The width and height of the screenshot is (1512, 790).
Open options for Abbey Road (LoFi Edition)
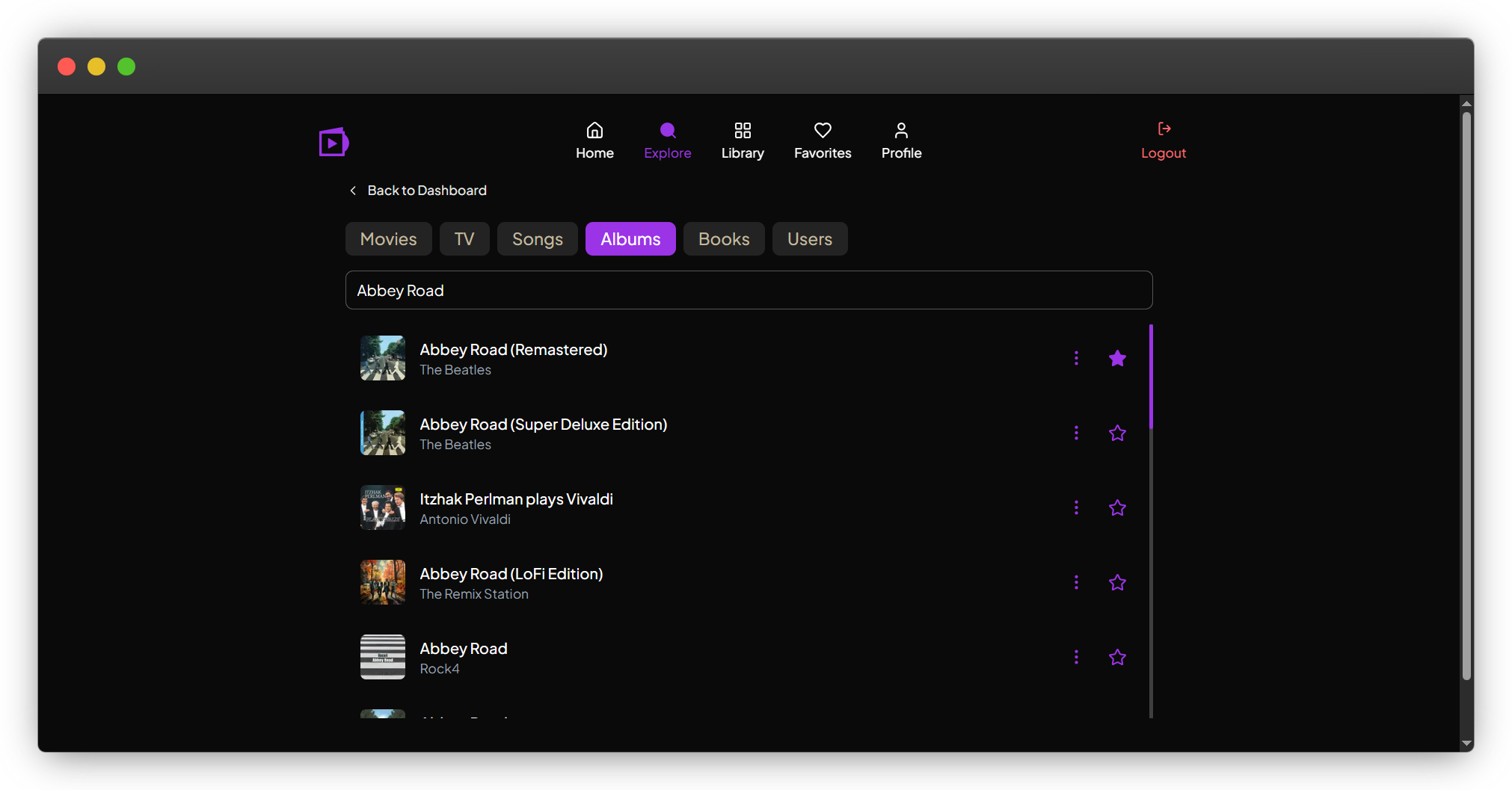pos(1076,582)
